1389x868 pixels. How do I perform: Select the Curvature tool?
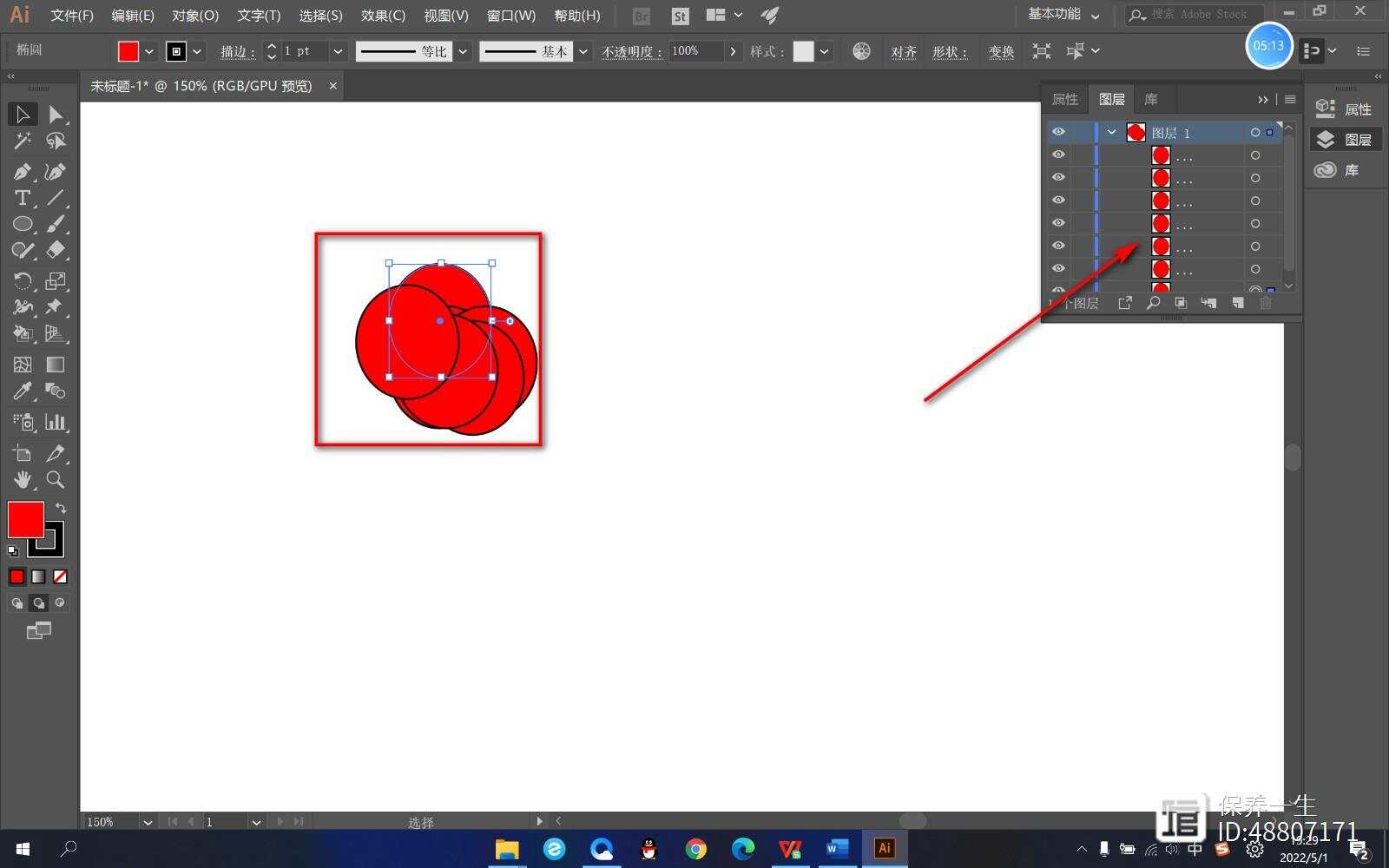point(56,172)
